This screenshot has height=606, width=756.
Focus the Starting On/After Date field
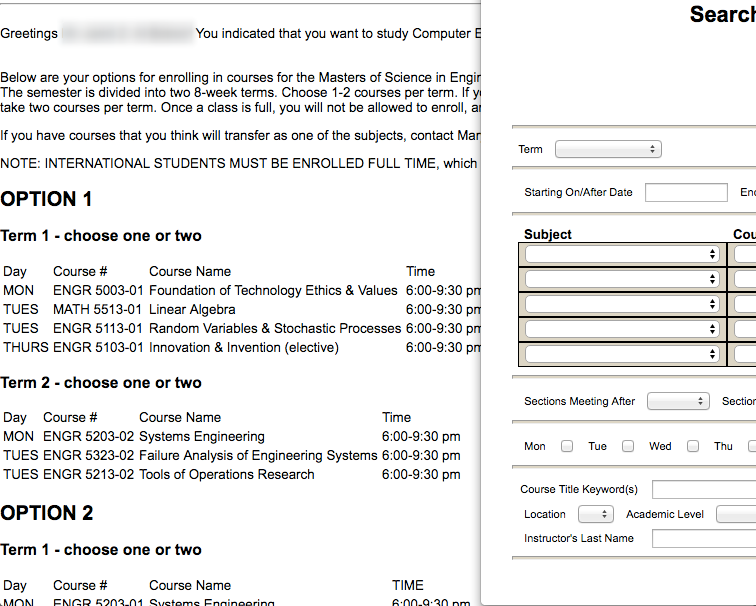[686, 192]
